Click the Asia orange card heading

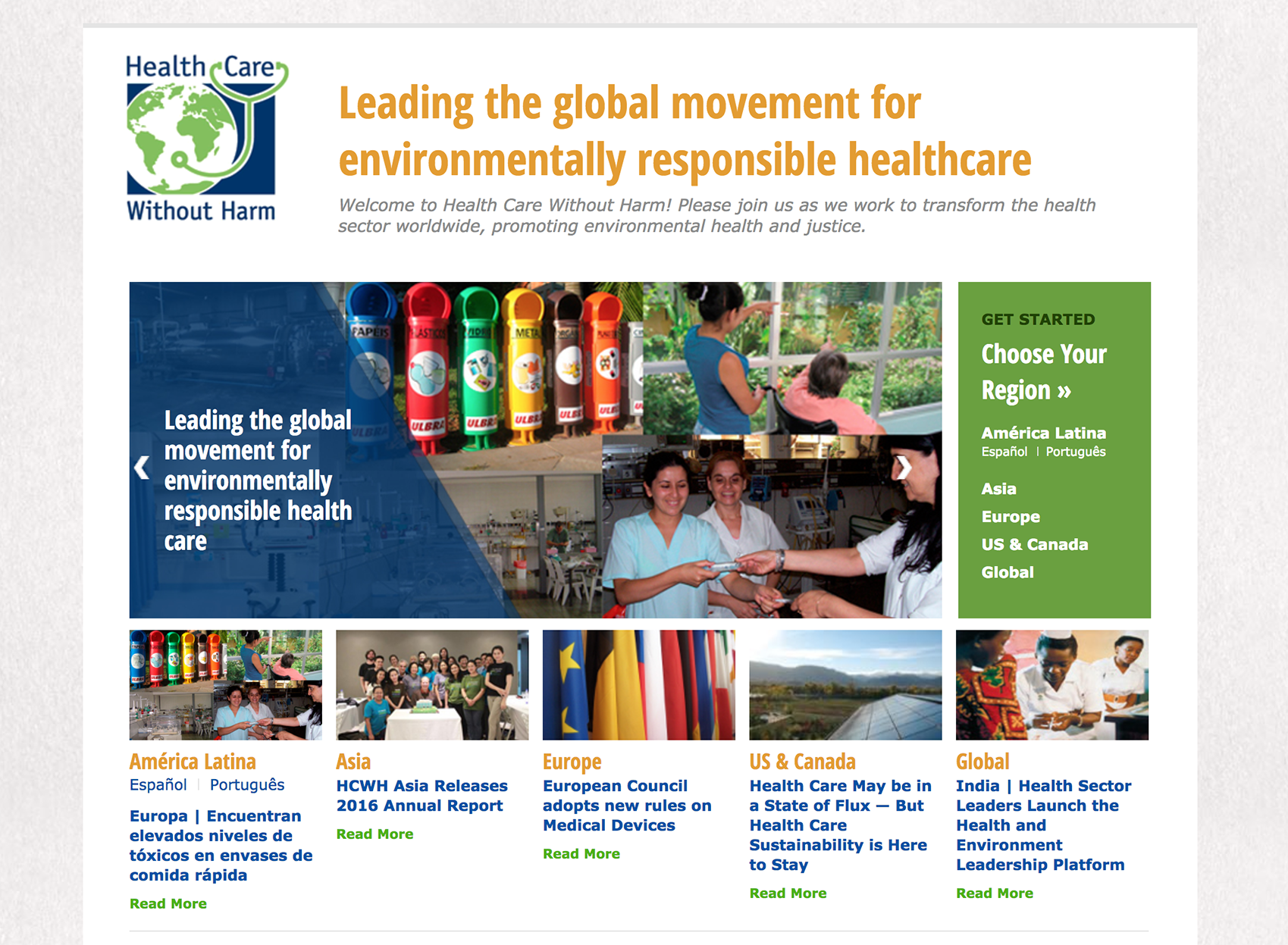353,761
